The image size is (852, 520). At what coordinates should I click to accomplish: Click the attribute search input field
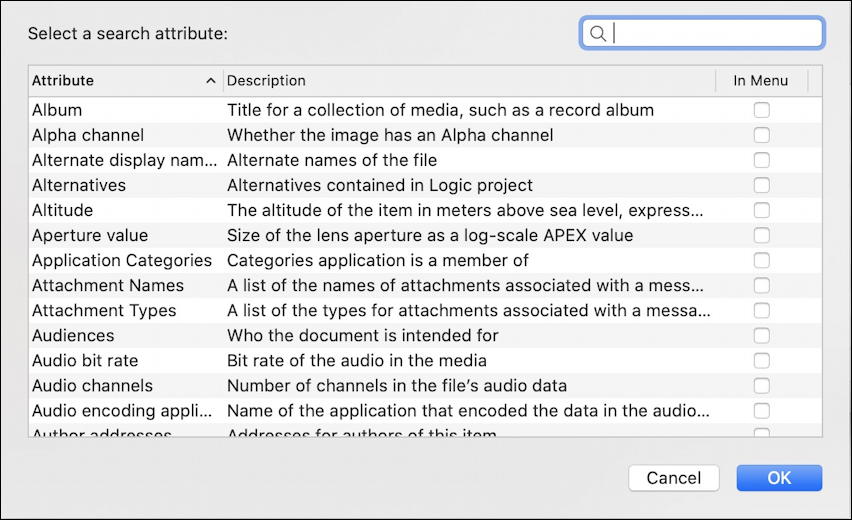(702, 33)
